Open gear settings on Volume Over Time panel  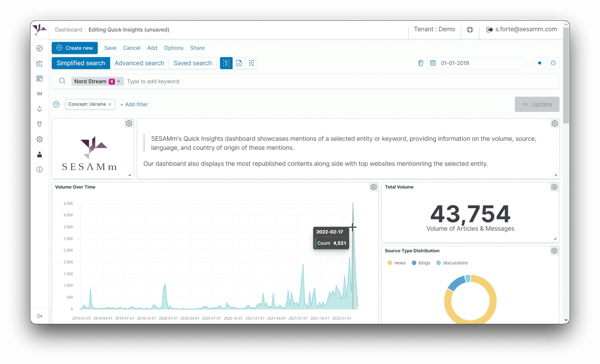[x=373, y=187]
